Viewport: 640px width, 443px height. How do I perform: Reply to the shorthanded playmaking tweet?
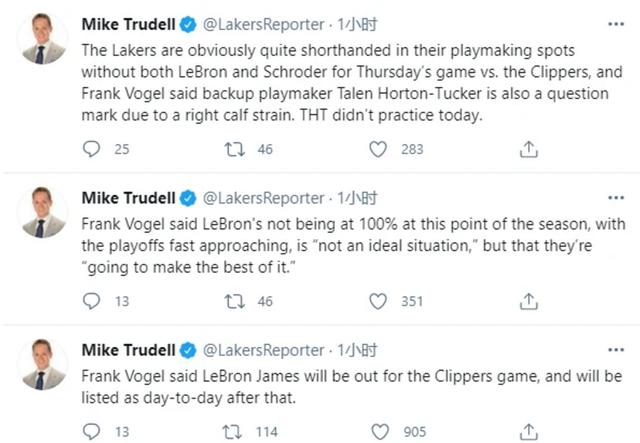point(91,149)
